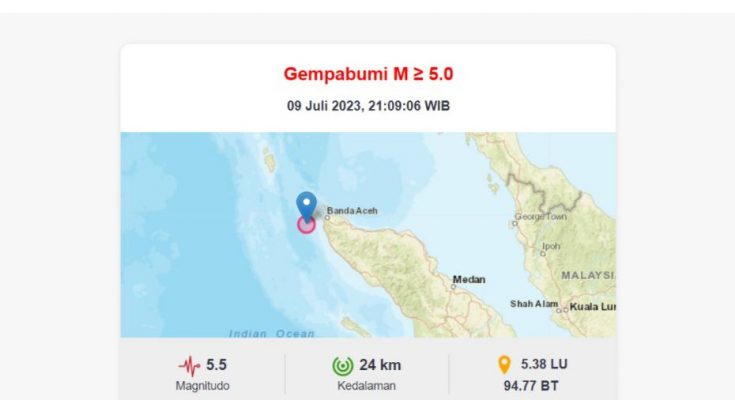This screenshot has height=400, width=735.
Task: Click George Town label on map
Action: point(541,217)
